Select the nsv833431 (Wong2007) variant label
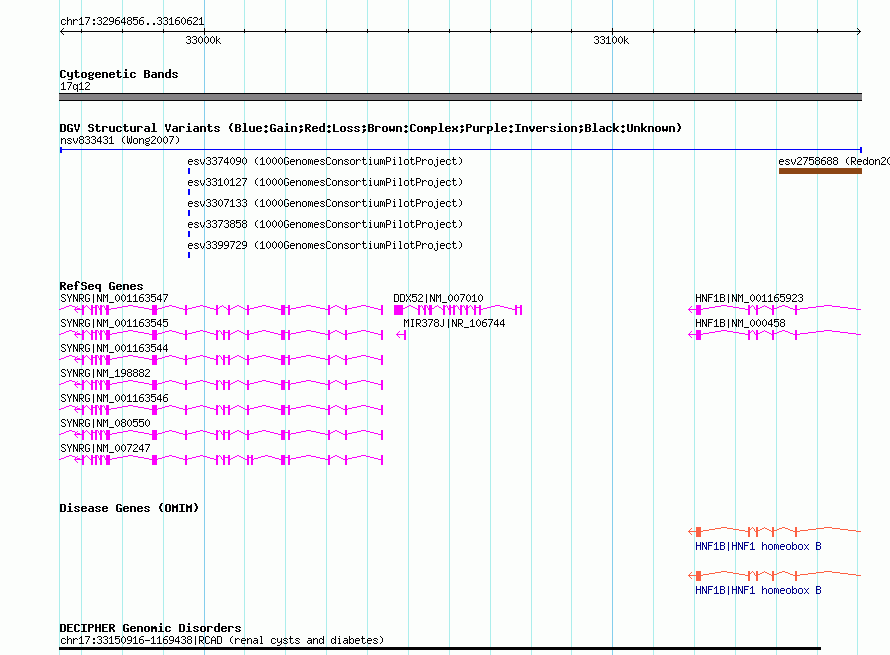Viewport: 890px width, 655px height. (x=120, y=140)
